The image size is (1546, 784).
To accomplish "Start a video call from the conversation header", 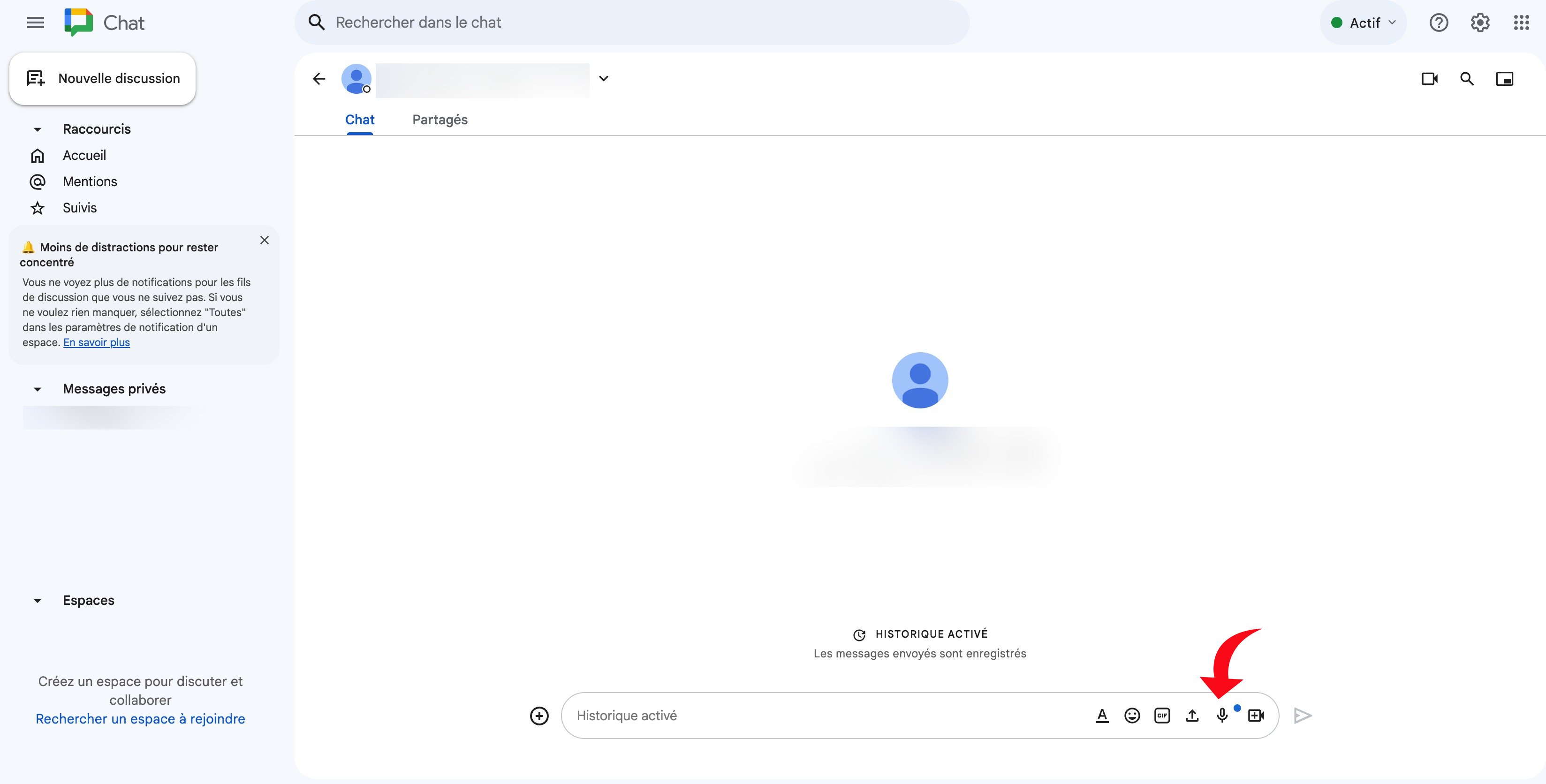I will click(1429, 79).
